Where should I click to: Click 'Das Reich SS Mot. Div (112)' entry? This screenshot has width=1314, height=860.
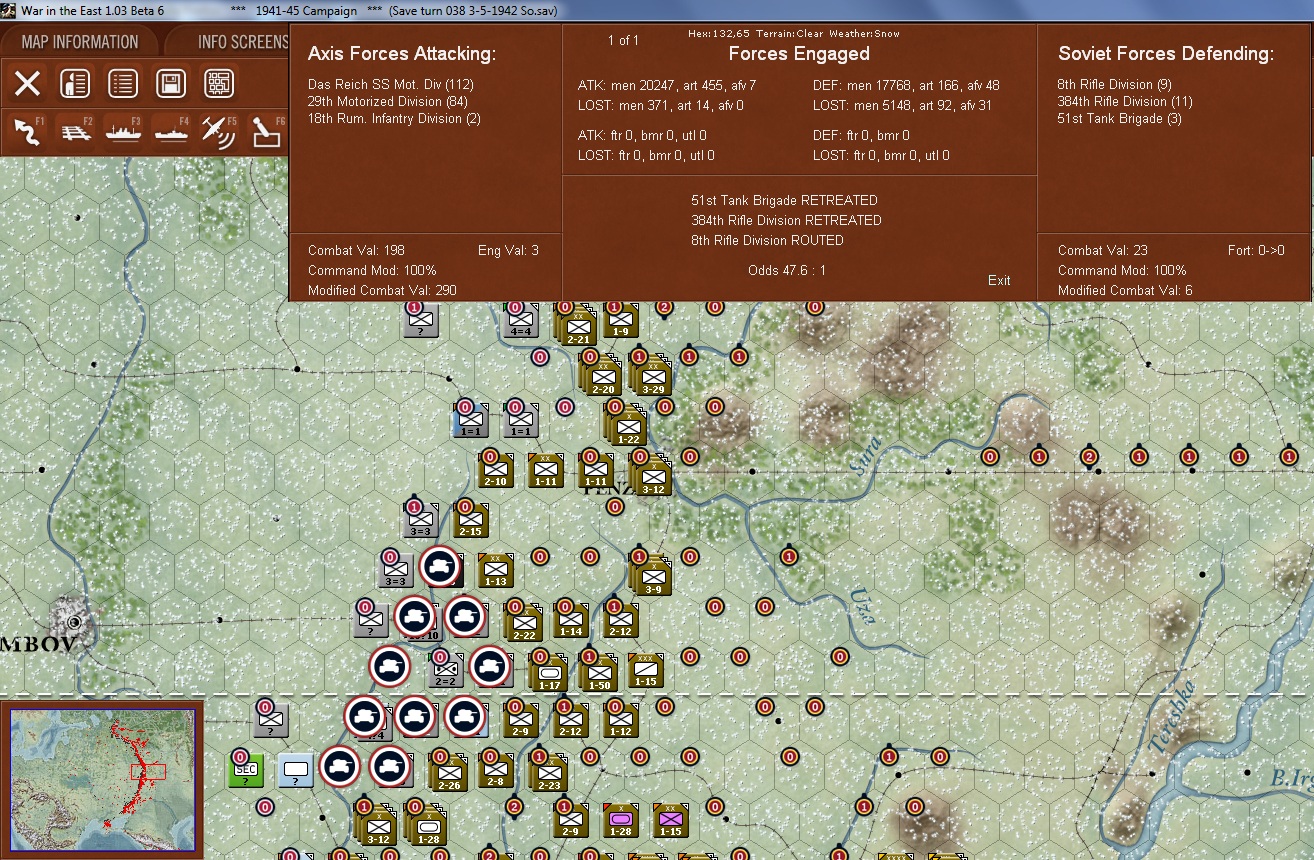coord(390,84)
